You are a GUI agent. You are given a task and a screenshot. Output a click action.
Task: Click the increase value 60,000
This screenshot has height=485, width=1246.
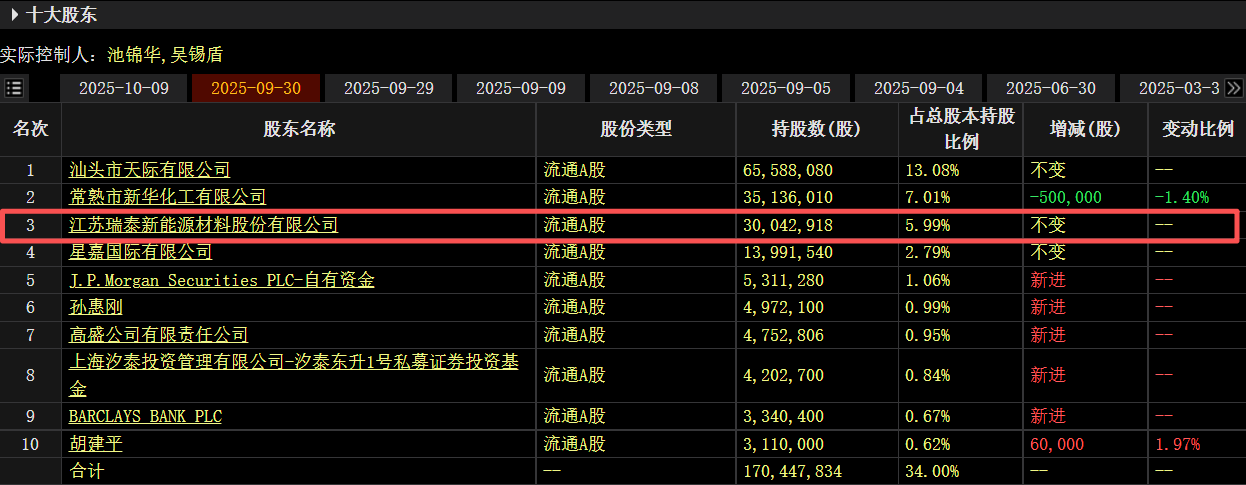(1056, 444)
